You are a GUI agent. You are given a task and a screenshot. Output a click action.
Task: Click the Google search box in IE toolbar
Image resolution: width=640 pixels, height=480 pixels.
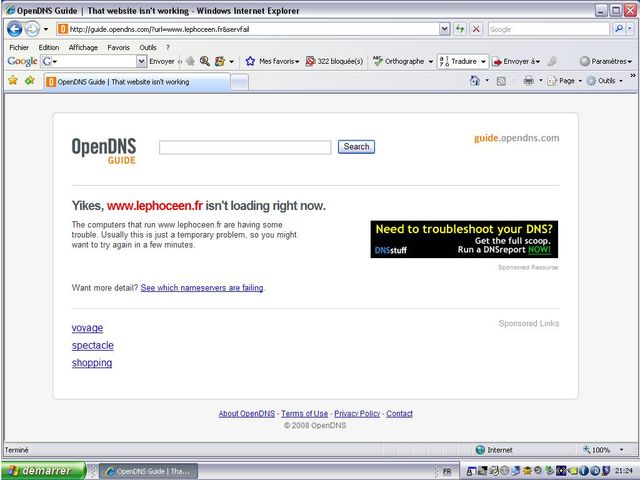point(548,29)
